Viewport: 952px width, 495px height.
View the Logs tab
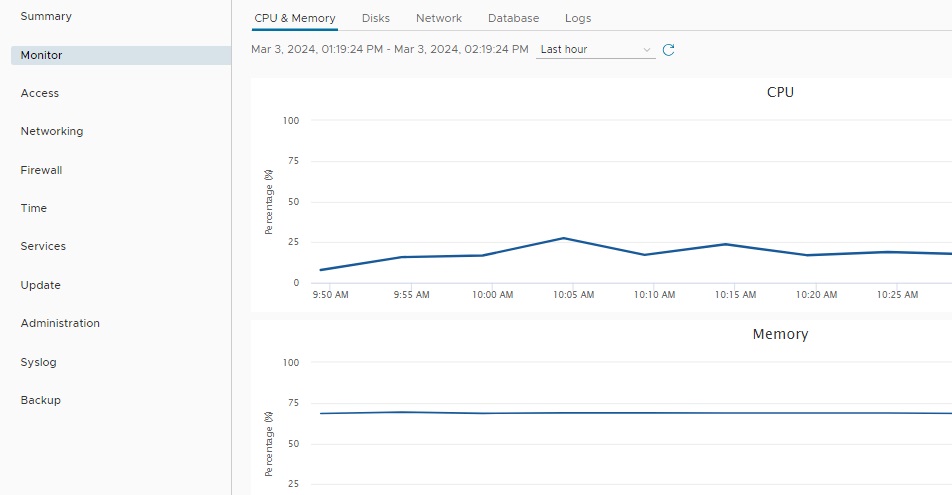pos(578,18)
